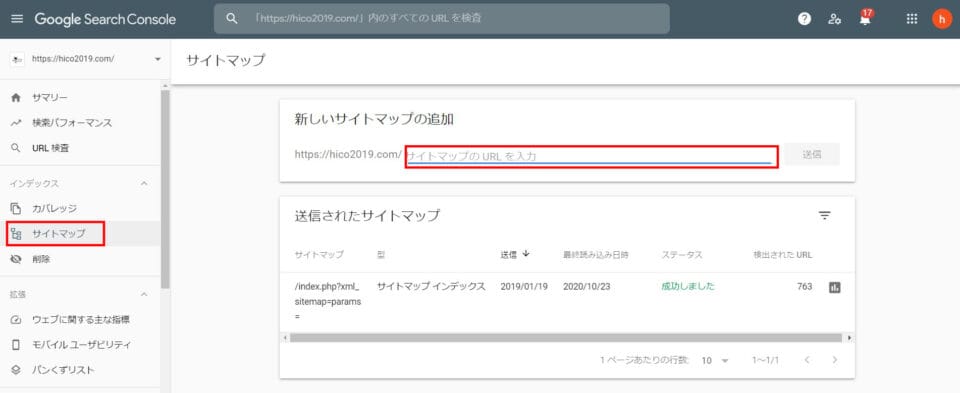Open モバイル ユーザビリティ report
960x393 pixels.
(80, 345)
